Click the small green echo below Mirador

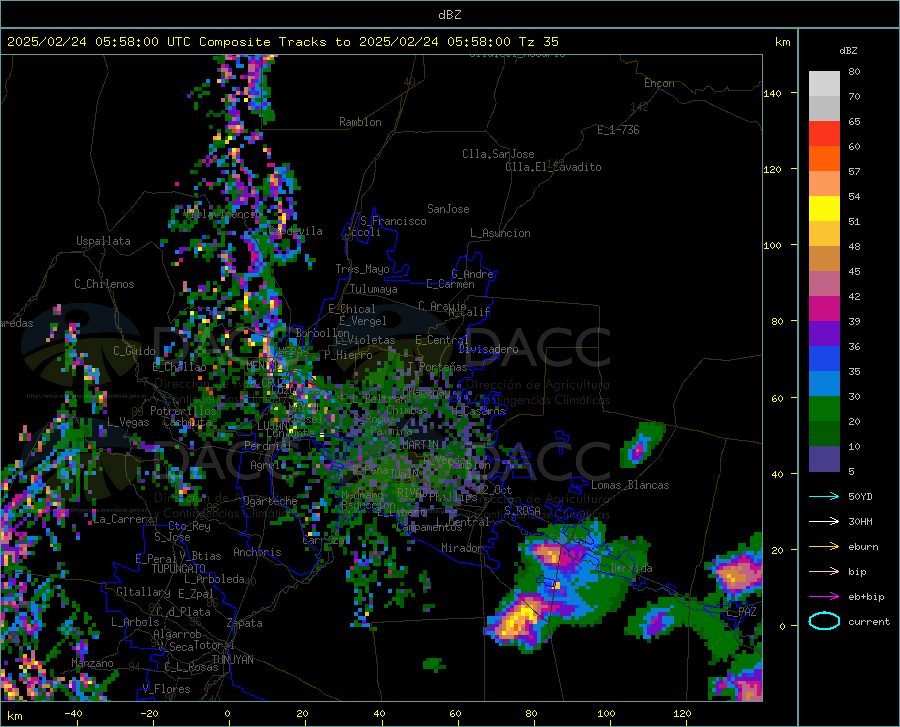[435, 664]
